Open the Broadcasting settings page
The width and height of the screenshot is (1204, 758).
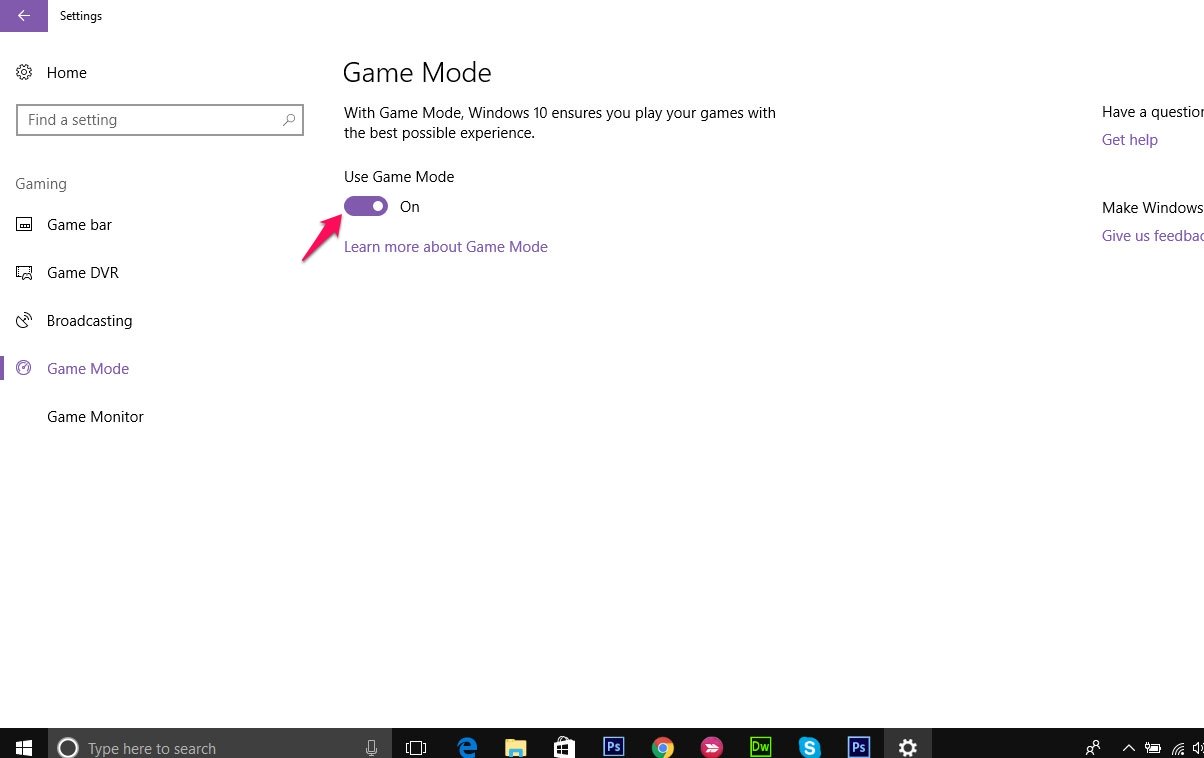click(x=89, y=321)
